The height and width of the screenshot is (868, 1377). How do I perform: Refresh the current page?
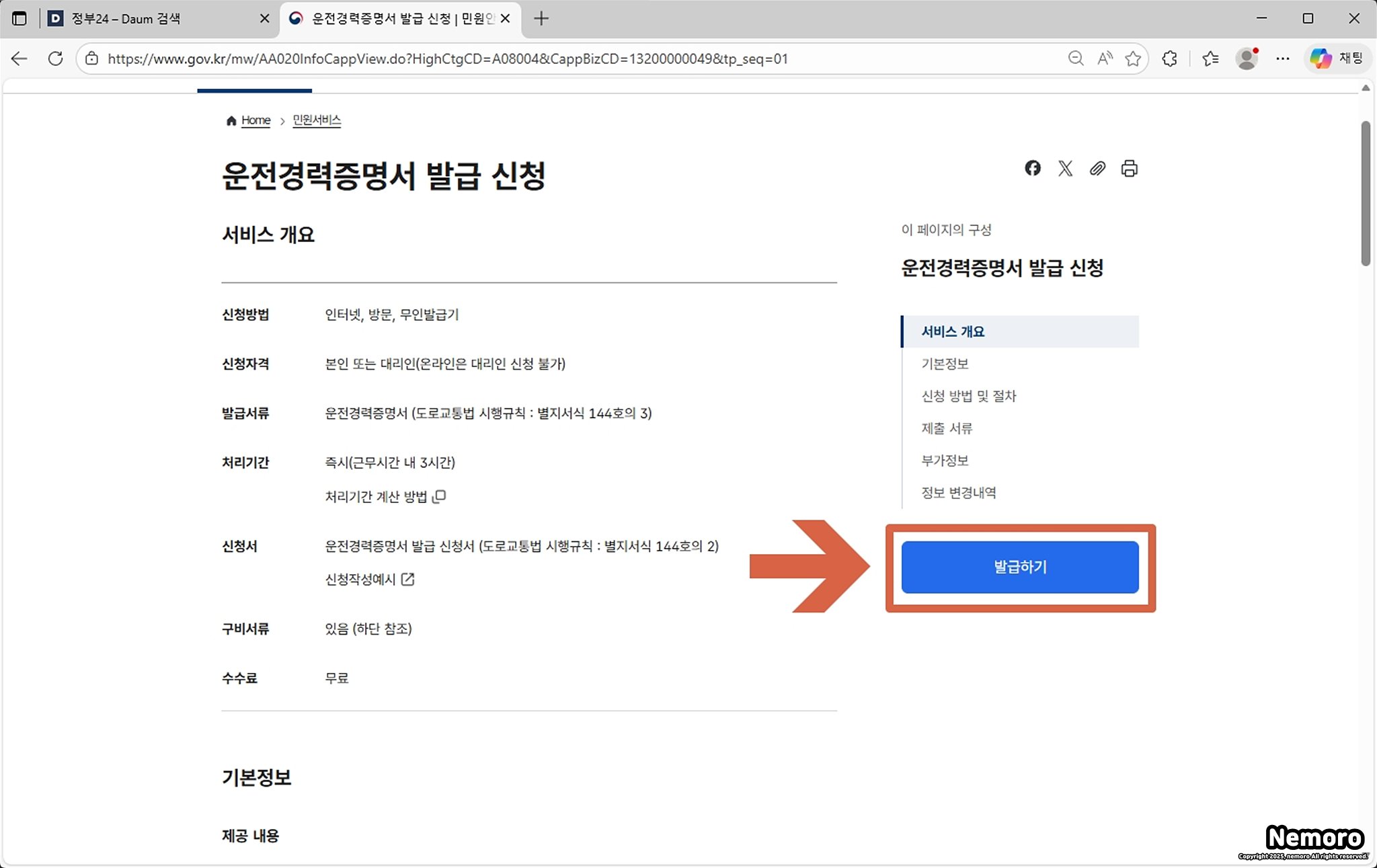pos(56,58)
